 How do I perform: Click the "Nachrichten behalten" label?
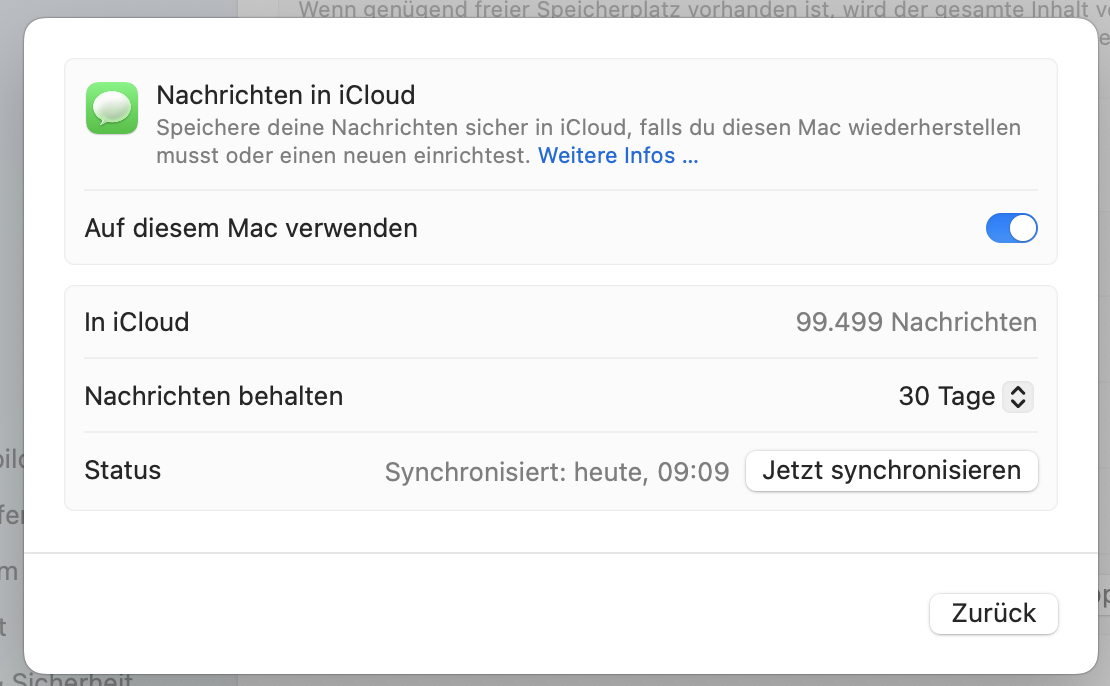214,396
